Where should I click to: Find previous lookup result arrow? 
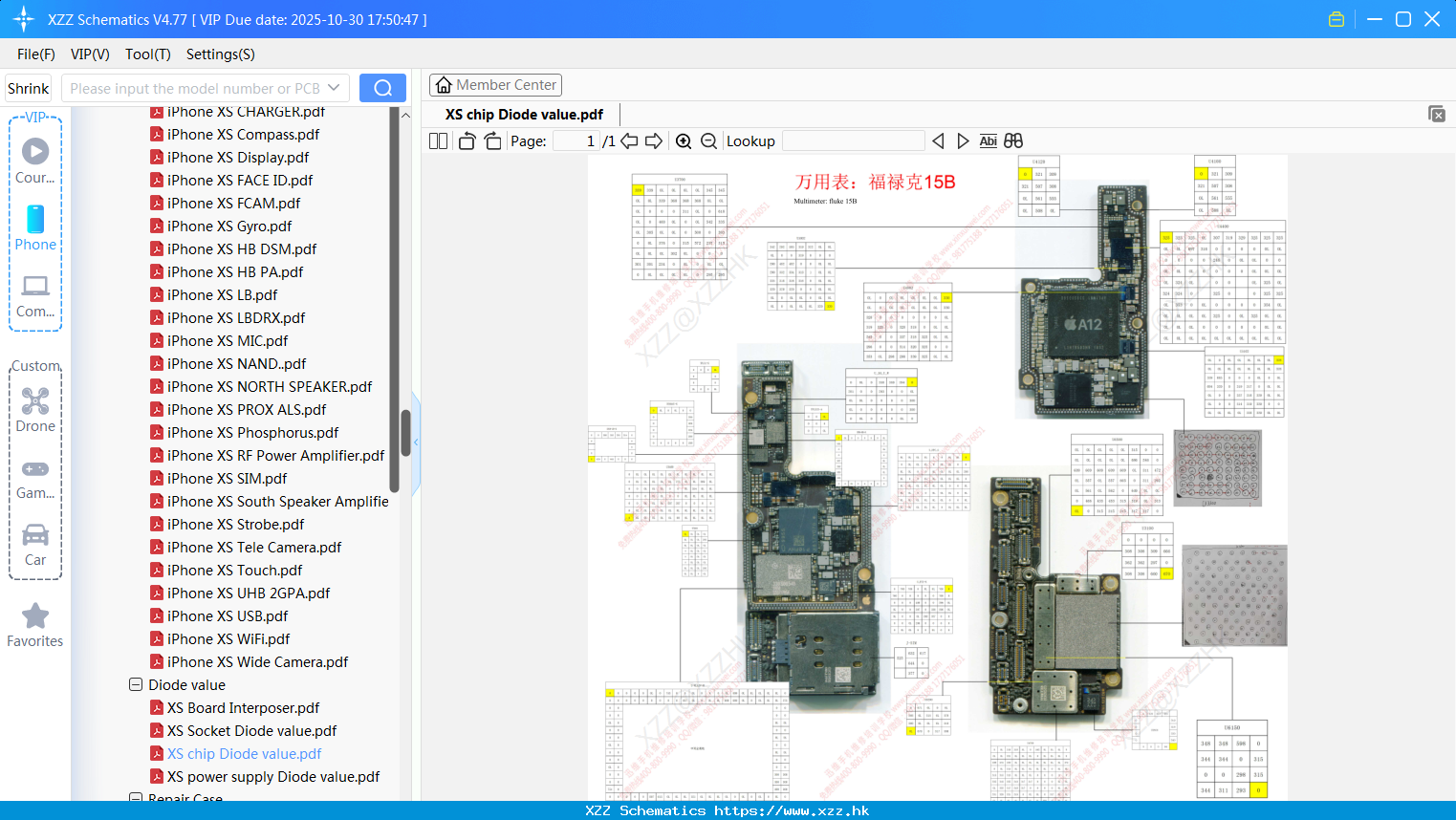[938, 141]
